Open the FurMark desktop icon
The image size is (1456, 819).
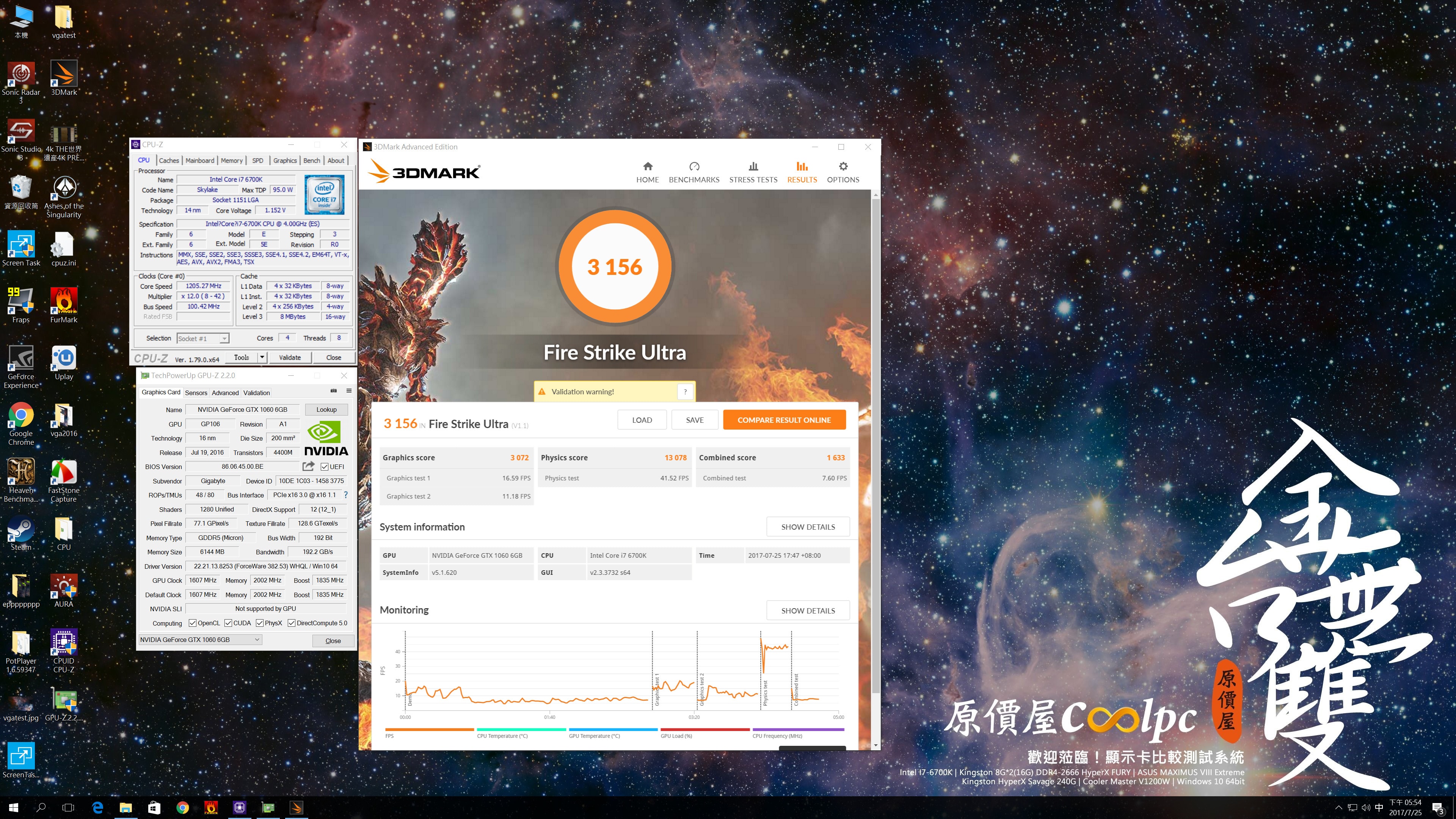click(64, 306)
